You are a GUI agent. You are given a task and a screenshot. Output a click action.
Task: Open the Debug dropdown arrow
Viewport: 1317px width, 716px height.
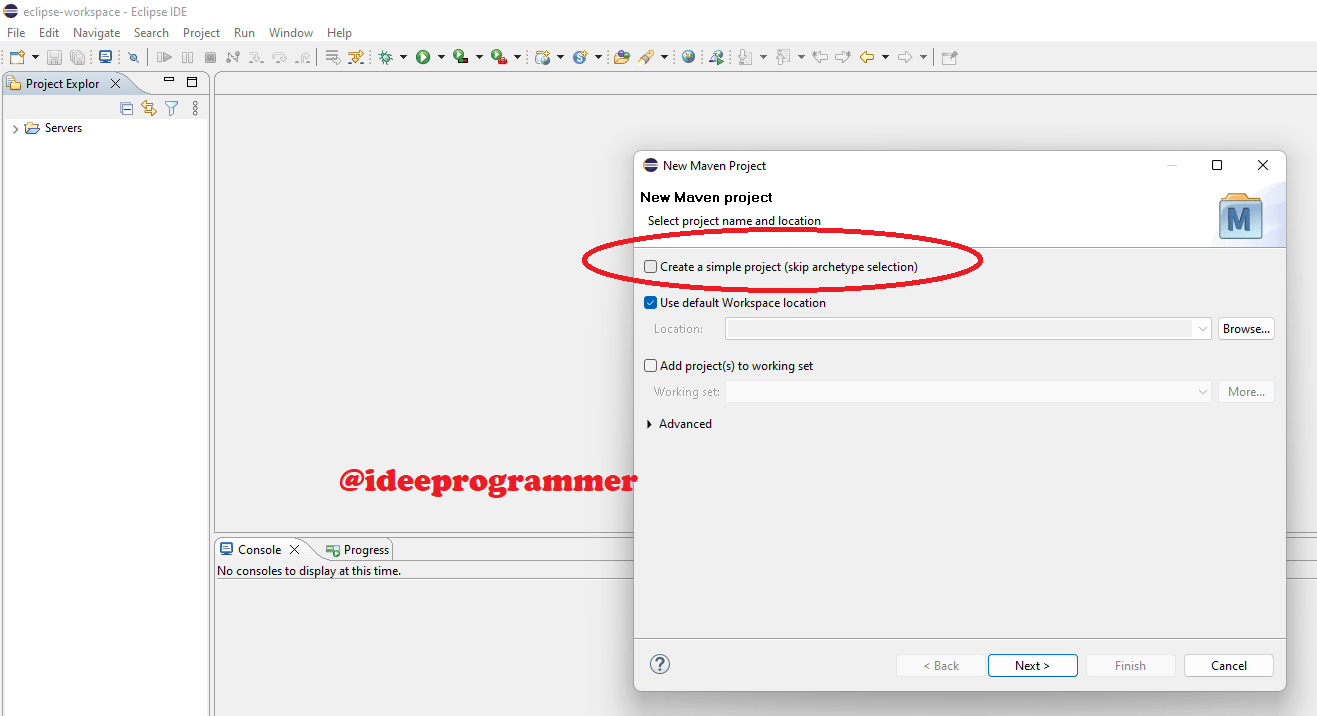(403, 57)
